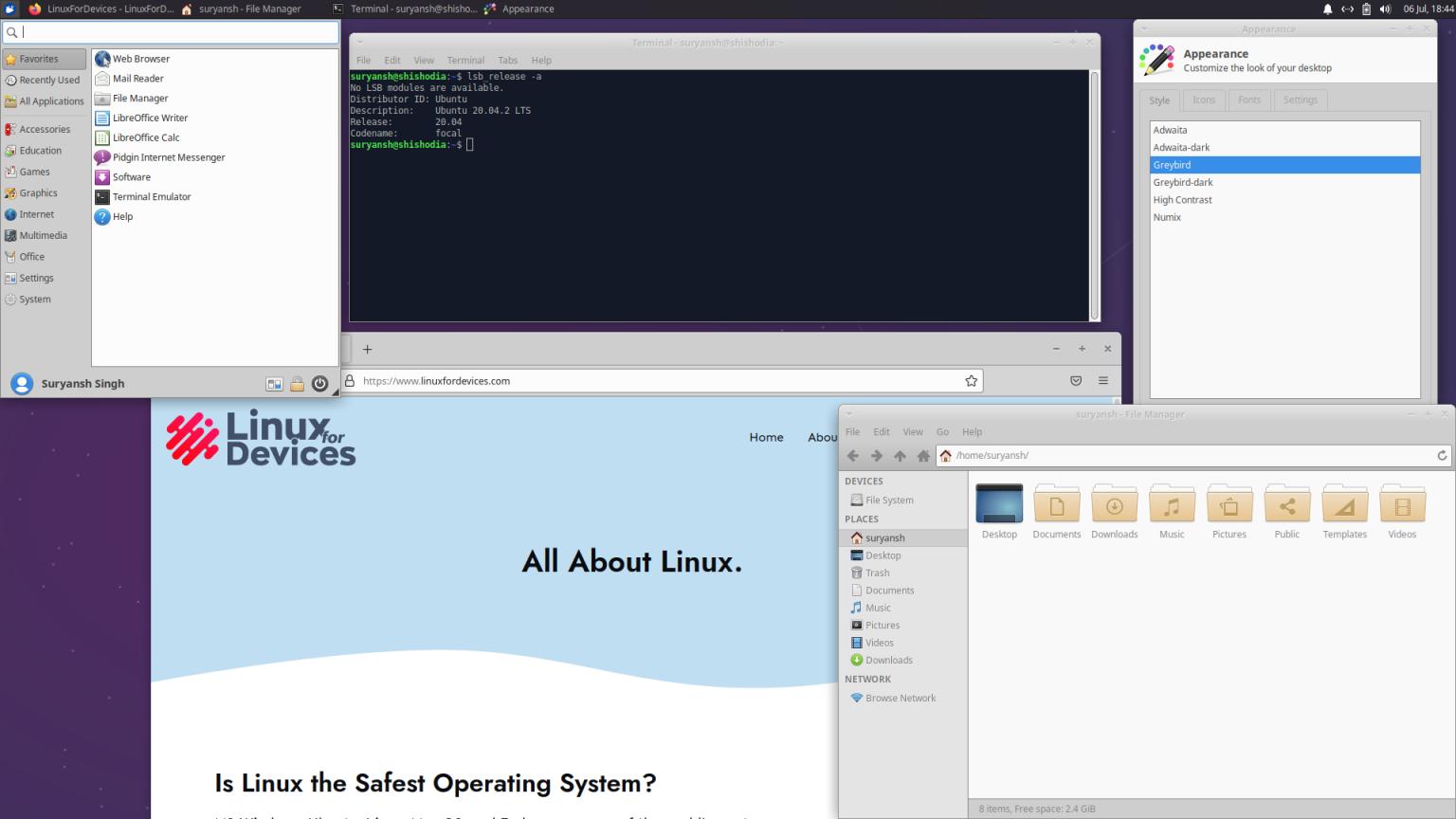Show All Applications category
The image size is (1456, 819).
(x=45, y=101)
